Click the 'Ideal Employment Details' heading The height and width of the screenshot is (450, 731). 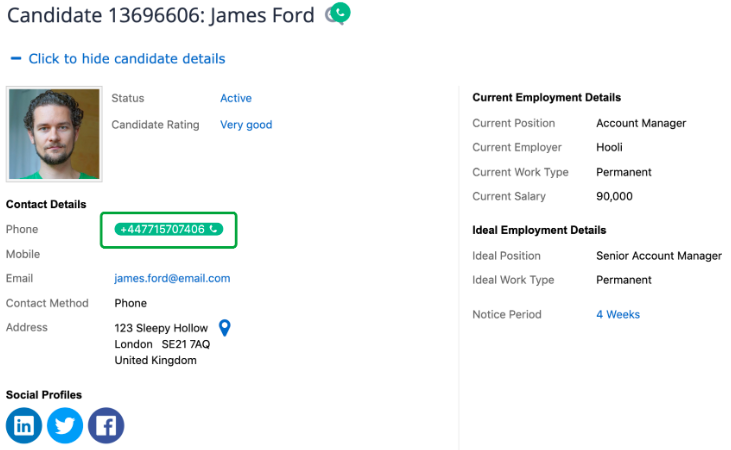539,230
